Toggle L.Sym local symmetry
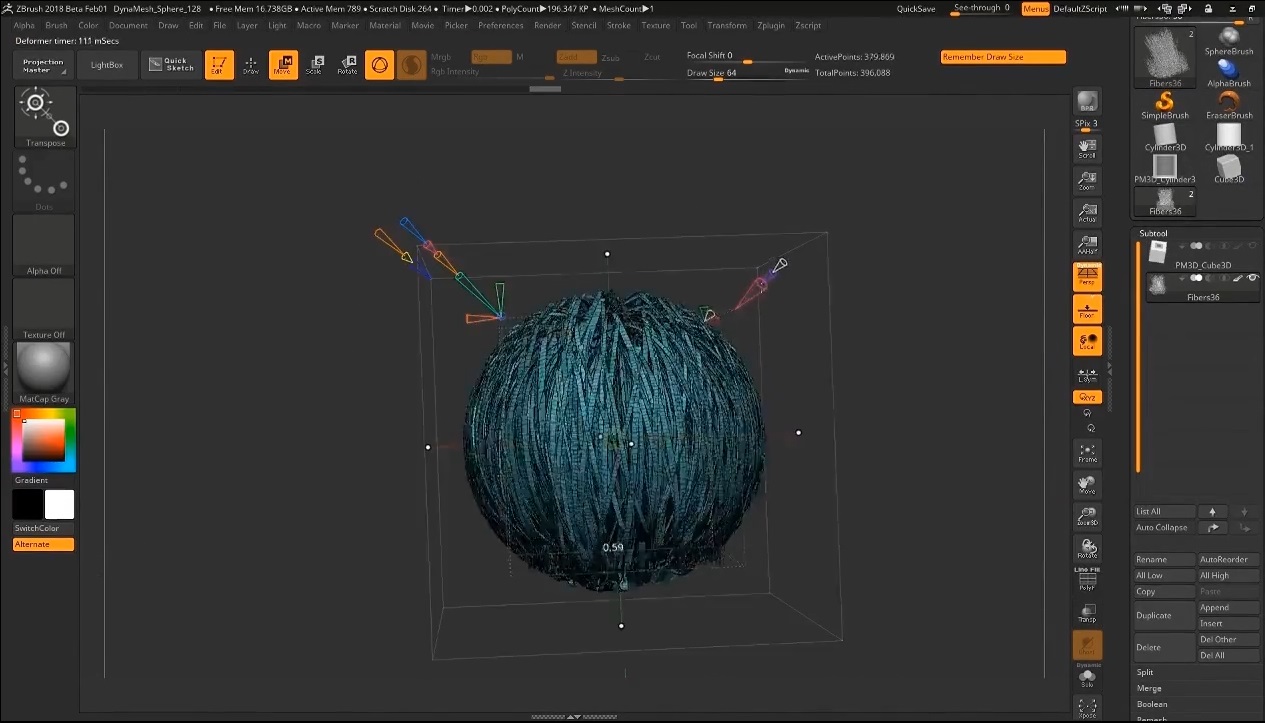 click(1087, 375)
